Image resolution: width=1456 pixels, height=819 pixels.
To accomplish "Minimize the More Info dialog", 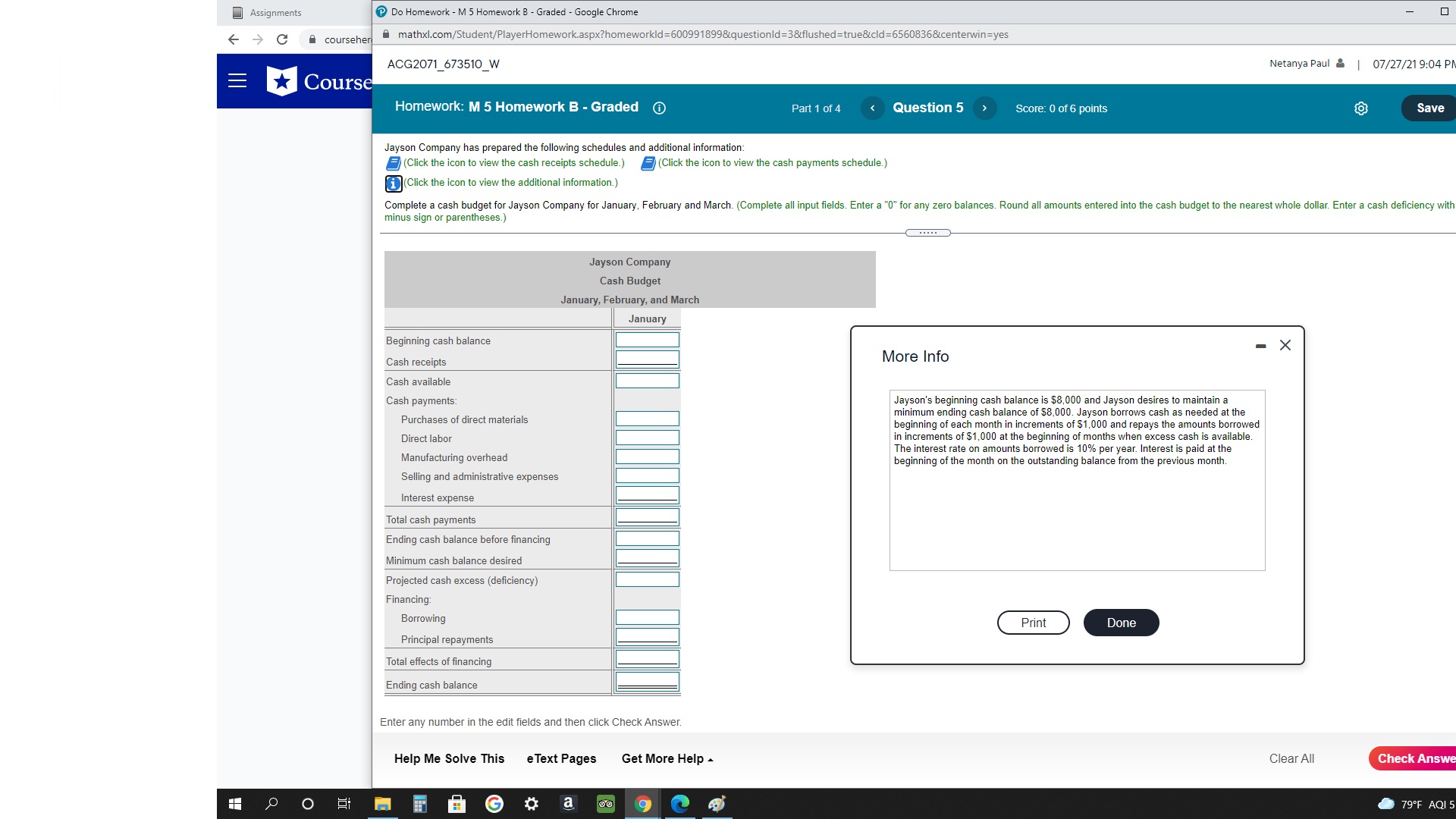I will click(1260, 346).
